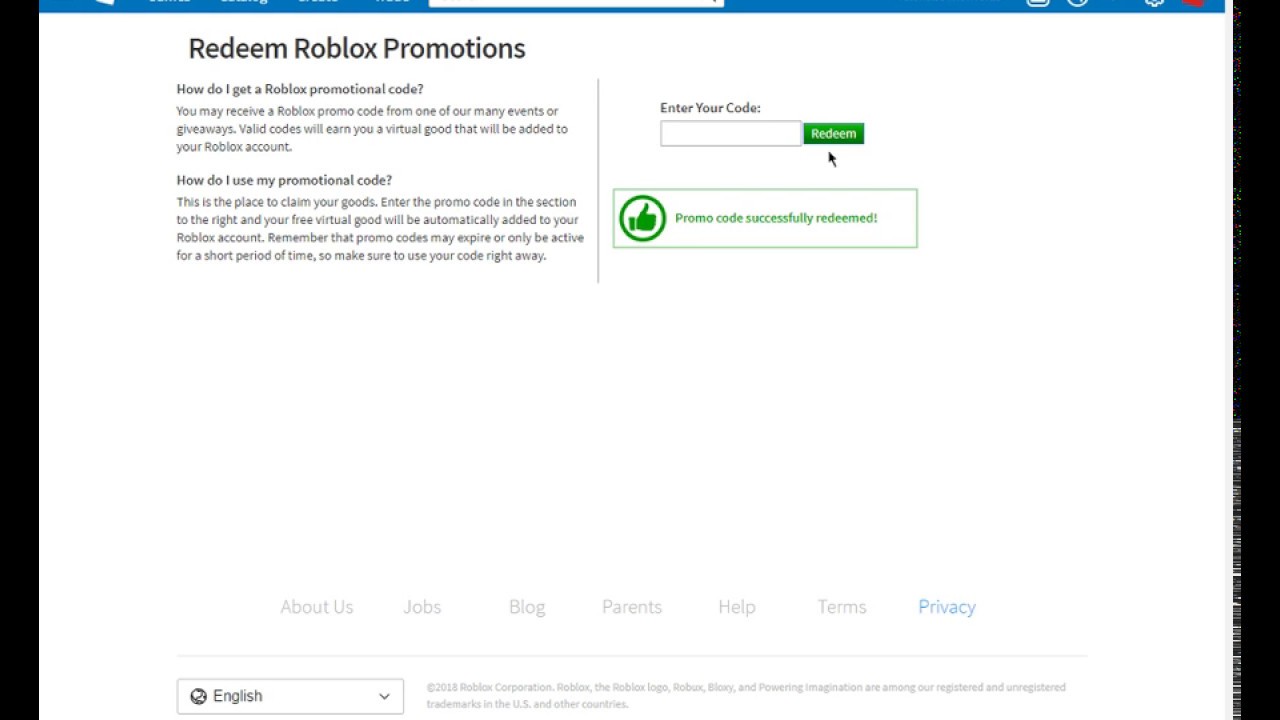This screenshot has height=720, width=1280.
Task: Click the language selector chevron arrow
Action: [x=384, y=696]
